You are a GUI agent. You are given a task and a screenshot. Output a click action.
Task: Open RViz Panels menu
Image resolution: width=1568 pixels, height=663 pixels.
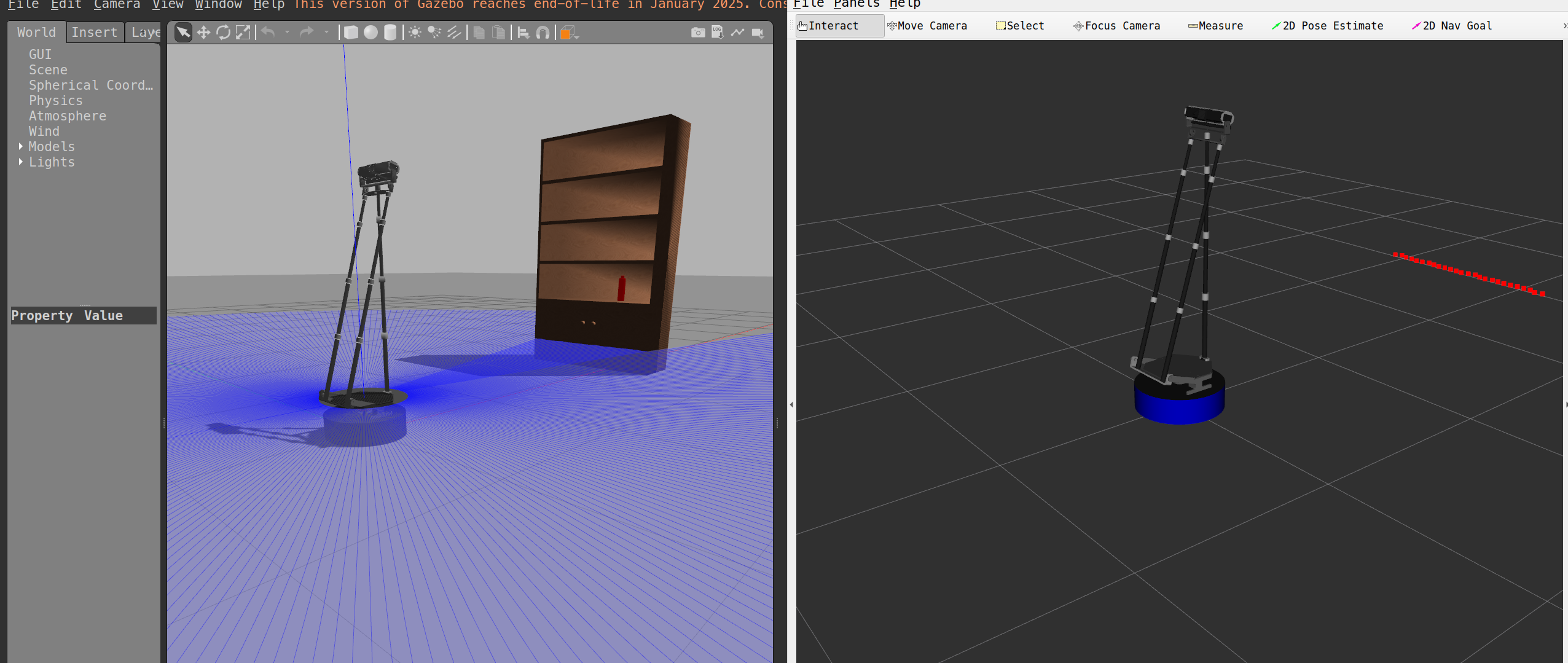857,4
